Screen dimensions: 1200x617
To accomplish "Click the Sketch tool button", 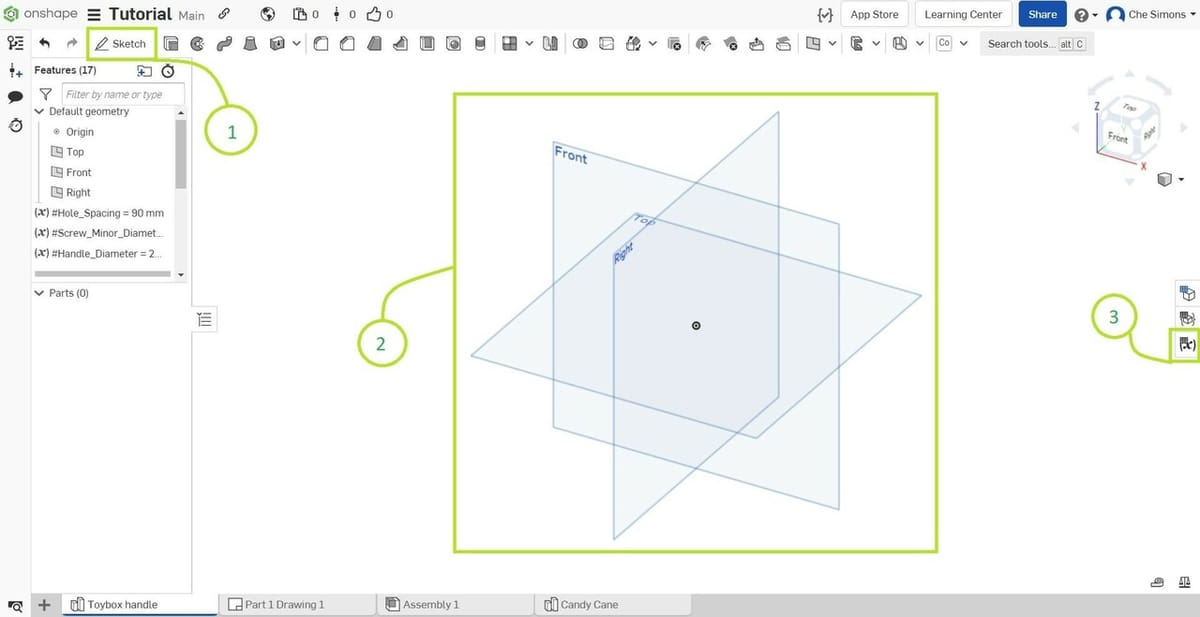I will (121, 44).
